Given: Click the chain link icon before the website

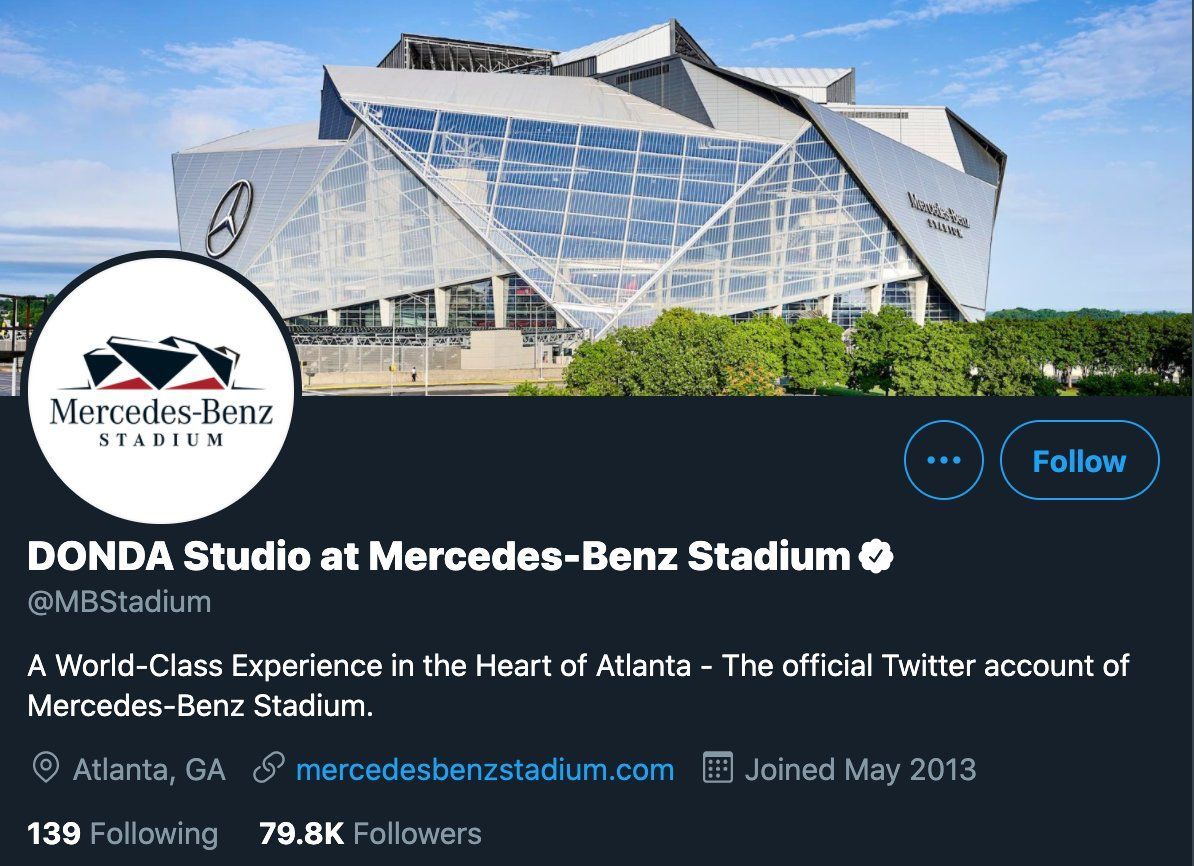Looking at the screenshot, I should click(x=268, y=769).
